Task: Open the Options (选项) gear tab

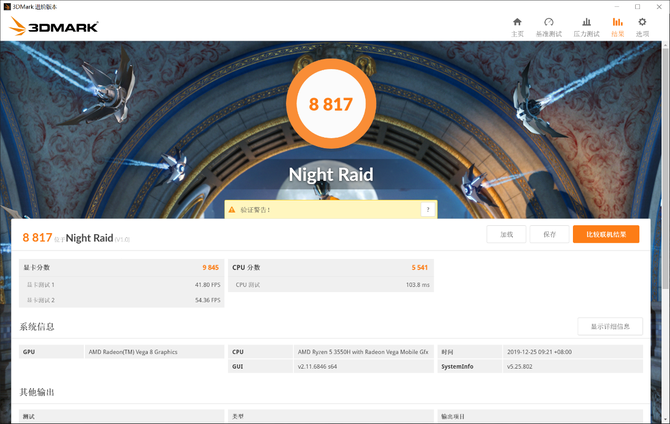Action: pyautogui.click(x=642, y=27)
